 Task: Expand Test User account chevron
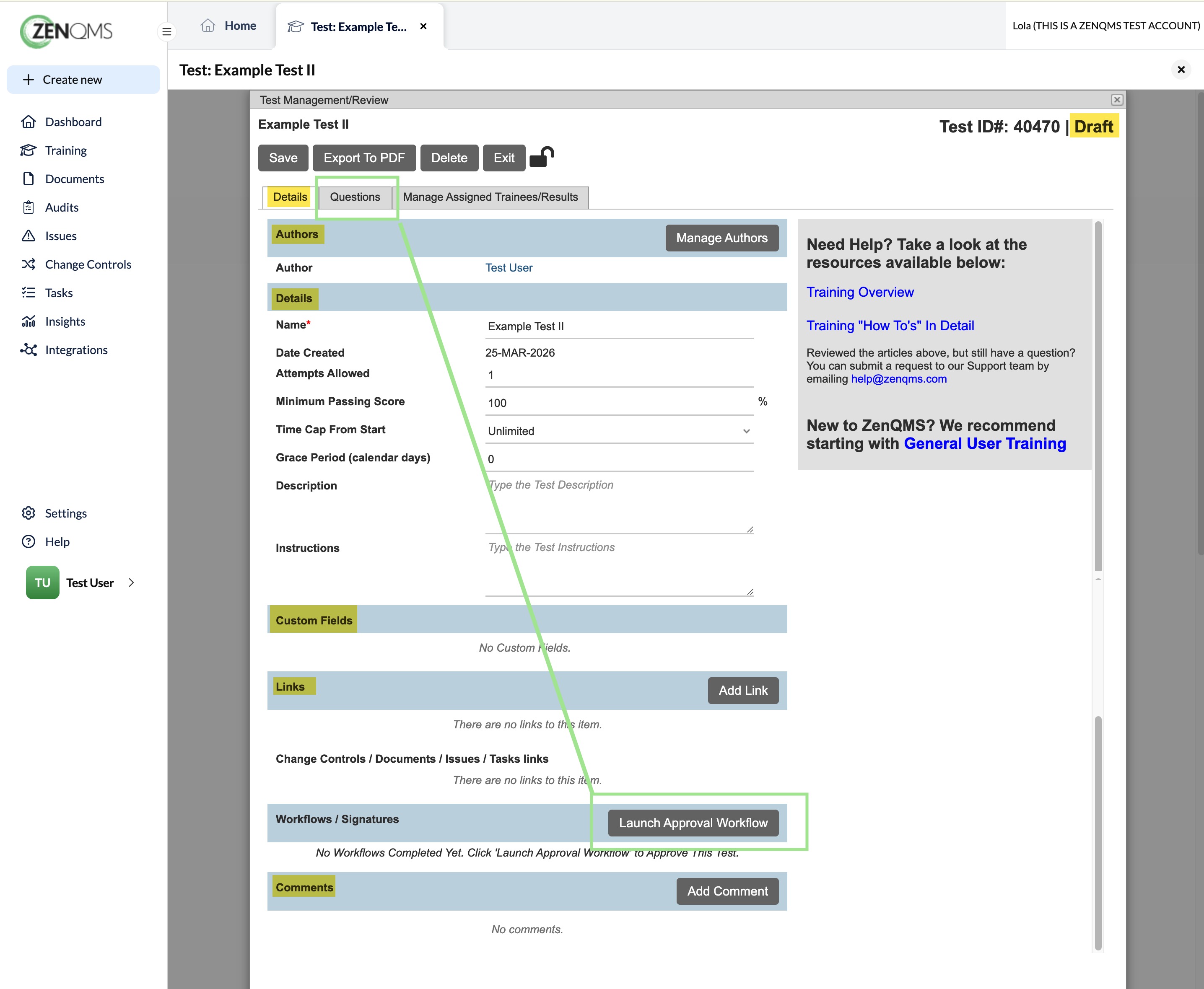pyautogui.click(x=132, y=582)
